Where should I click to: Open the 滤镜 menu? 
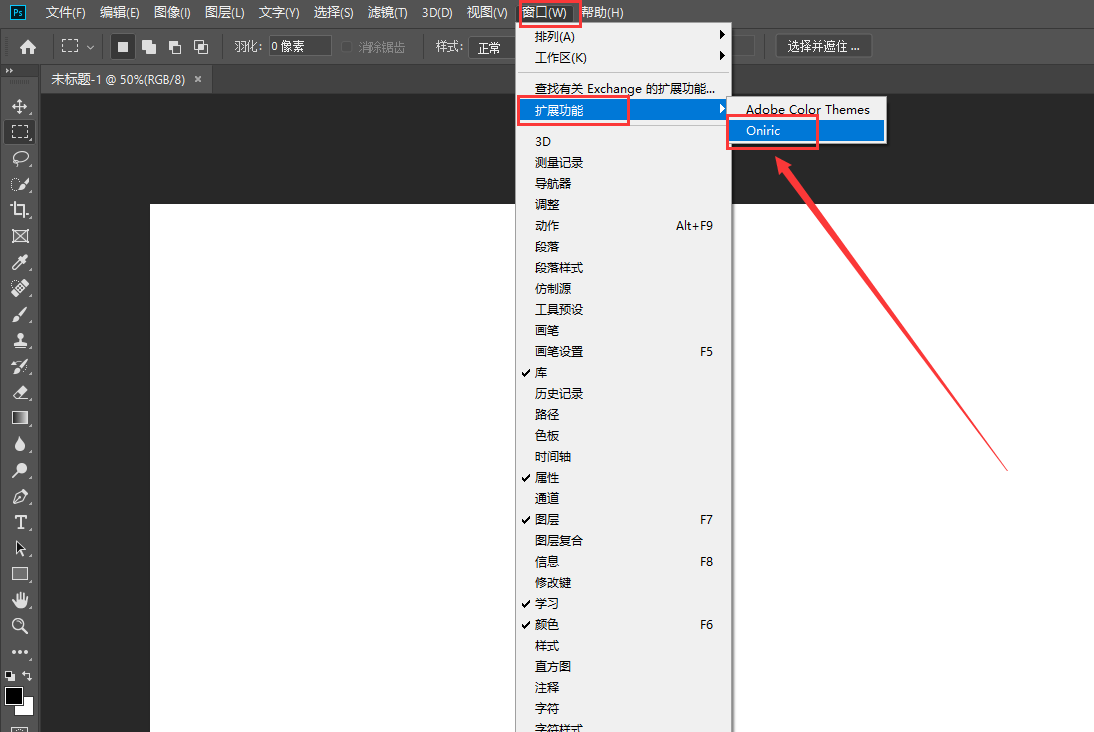tap(387, 12)
